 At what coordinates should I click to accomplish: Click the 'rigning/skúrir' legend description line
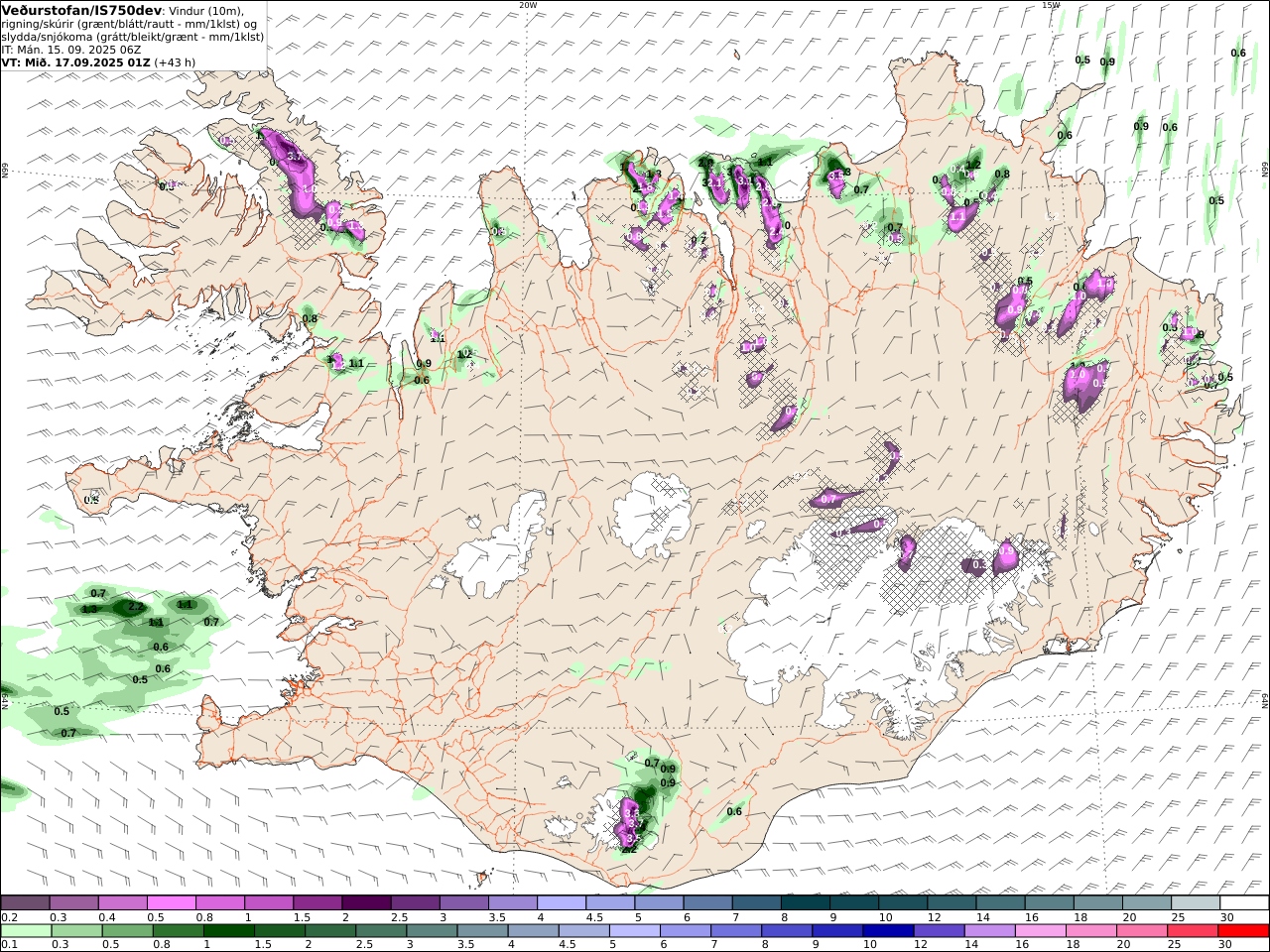pyautogui.click(x=129, y=24)
